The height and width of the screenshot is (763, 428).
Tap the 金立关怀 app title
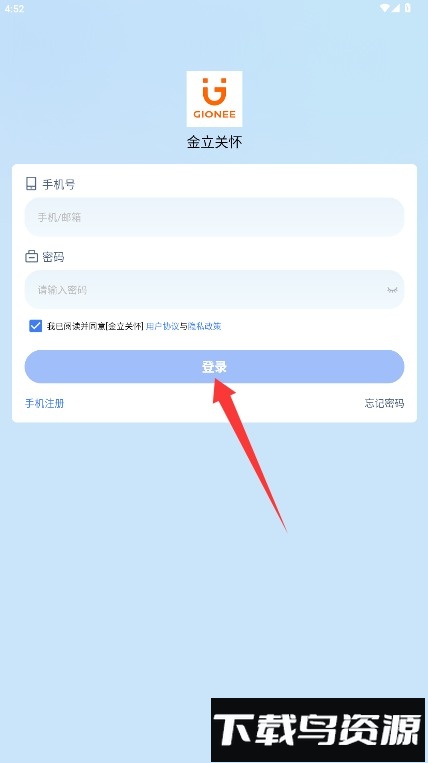pos(214,142)
